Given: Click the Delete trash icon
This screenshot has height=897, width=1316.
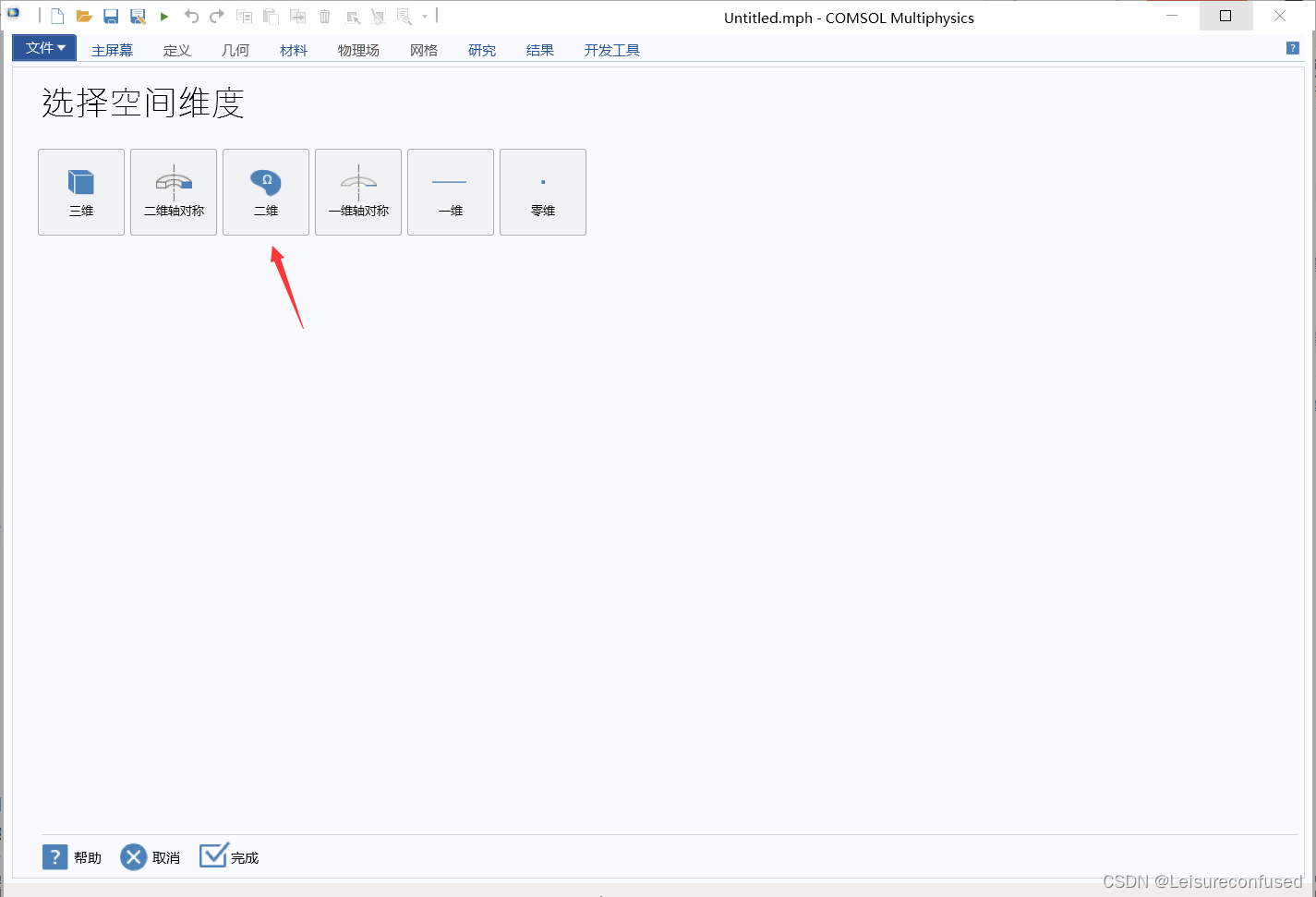Looking at the screenshot, I should coord(325,17).
